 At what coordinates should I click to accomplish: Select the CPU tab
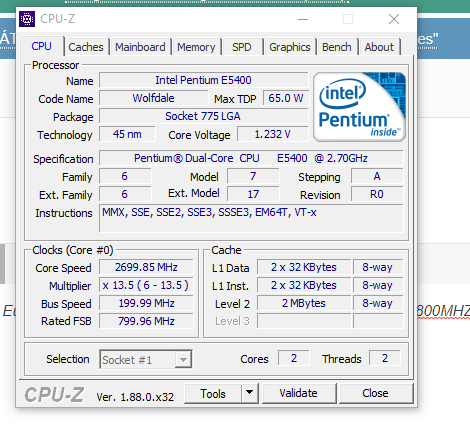coord(42,46)
